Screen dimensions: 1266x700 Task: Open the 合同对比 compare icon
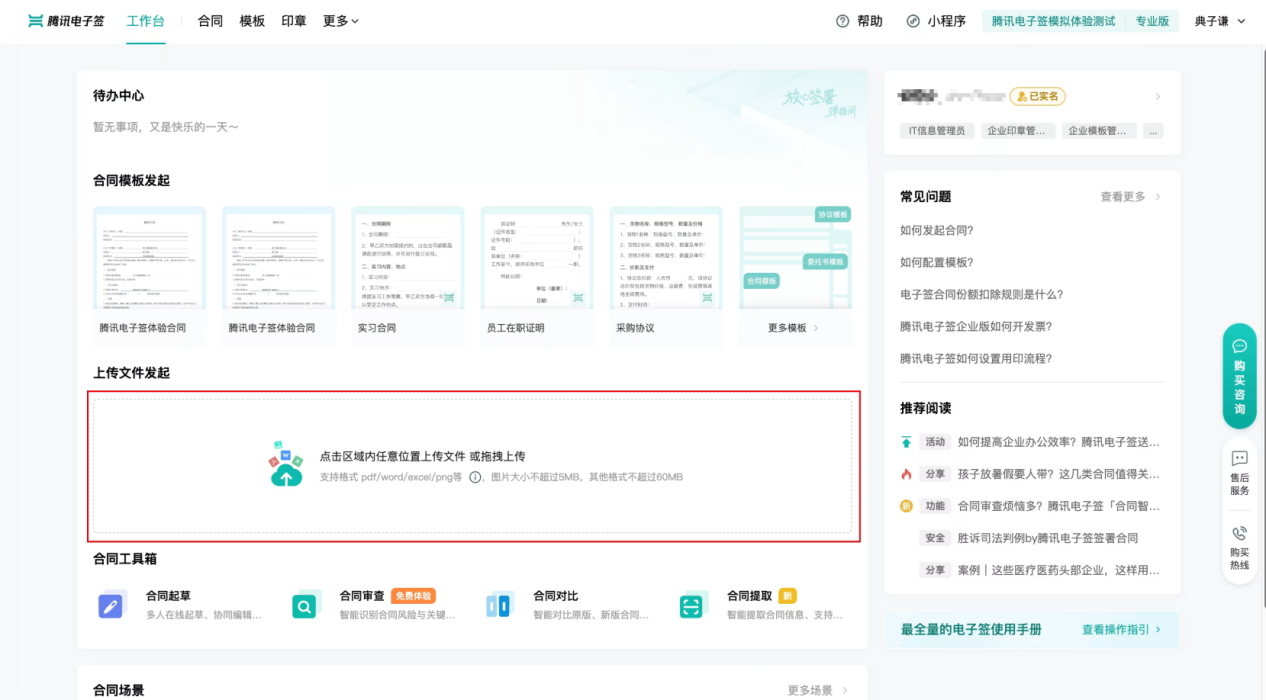click(x=500, y=605)
